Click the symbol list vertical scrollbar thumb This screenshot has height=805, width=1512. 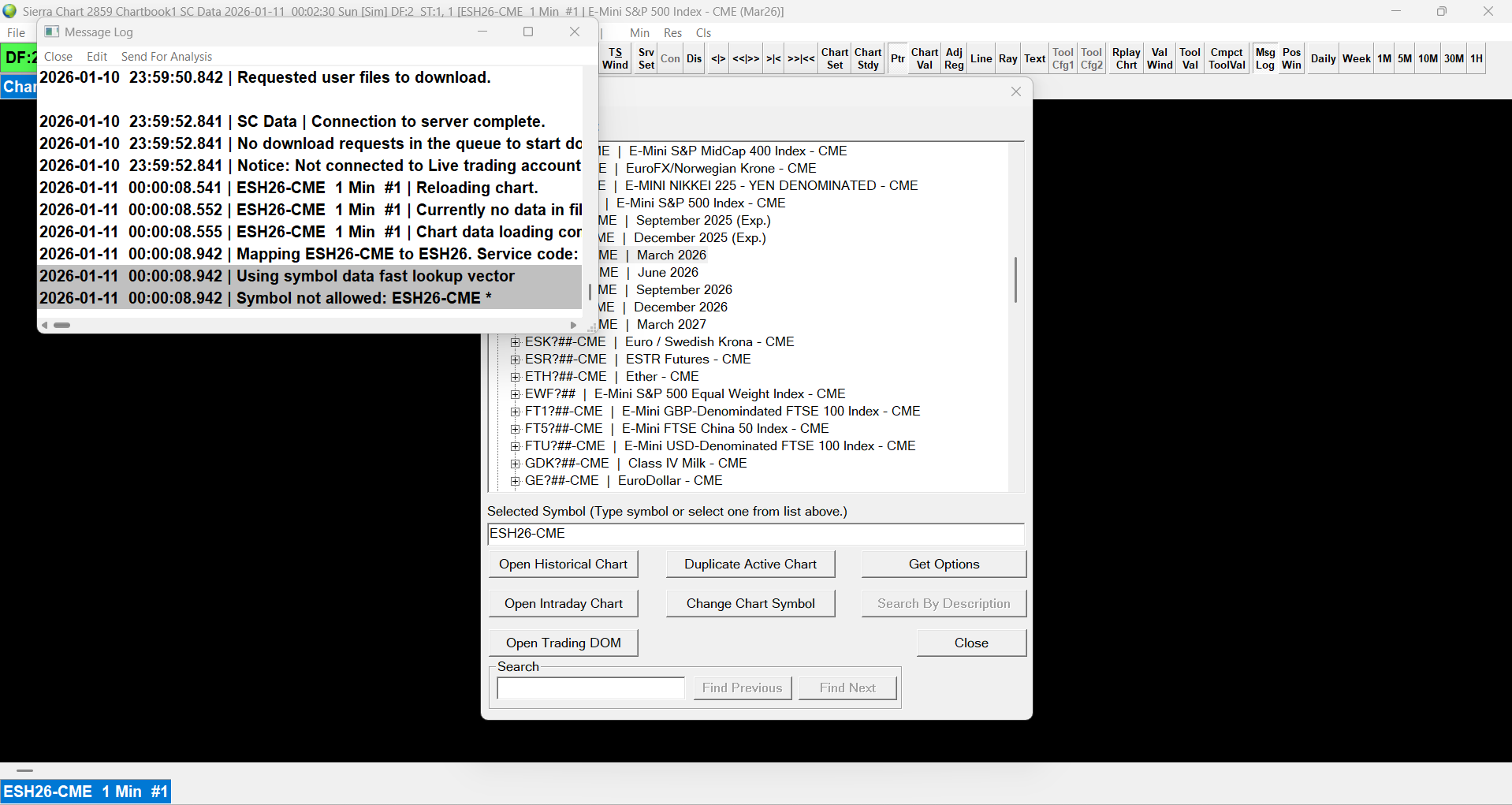pos(1015,279)
